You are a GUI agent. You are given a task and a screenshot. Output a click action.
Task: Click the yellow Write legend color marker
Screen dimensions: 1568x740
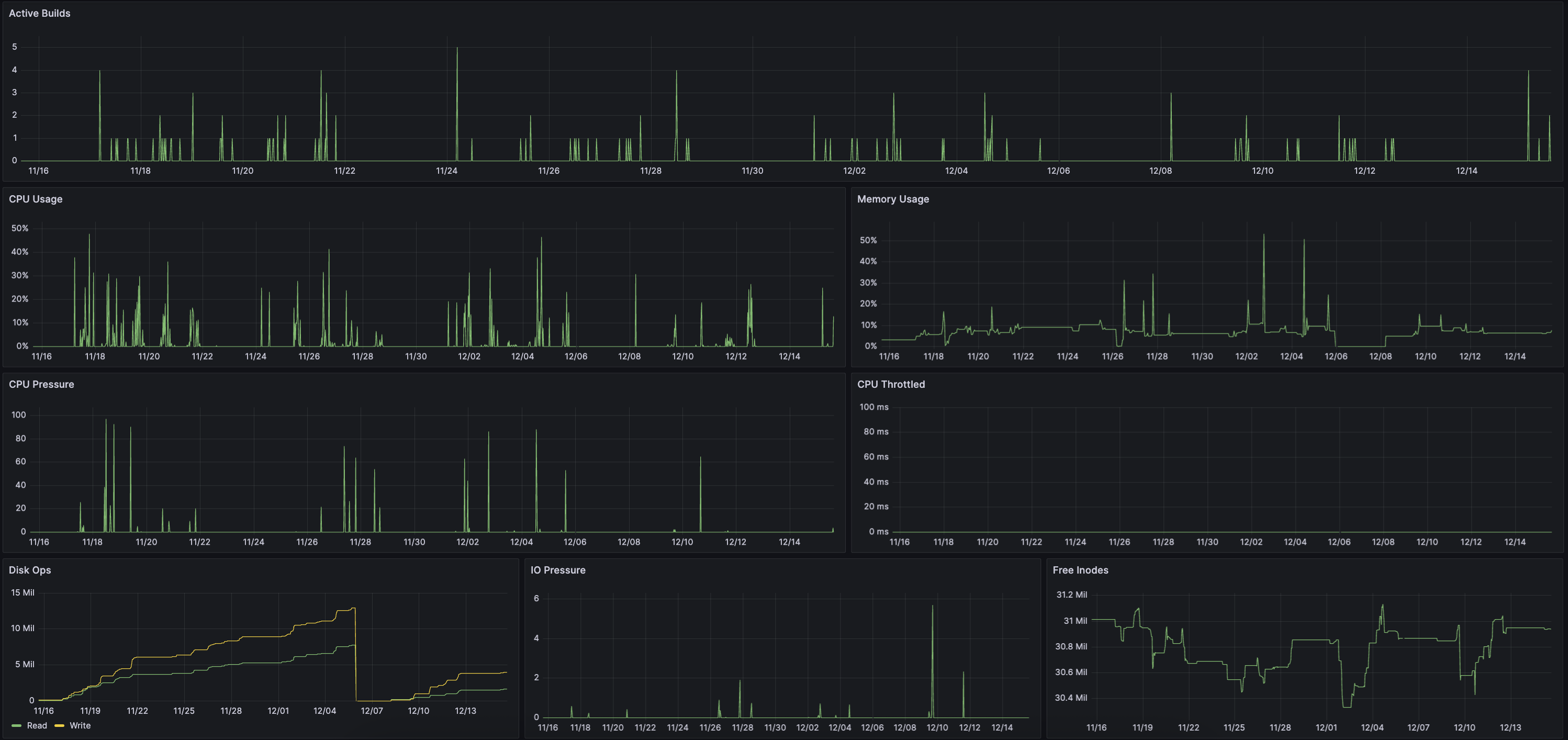(60, 725)
